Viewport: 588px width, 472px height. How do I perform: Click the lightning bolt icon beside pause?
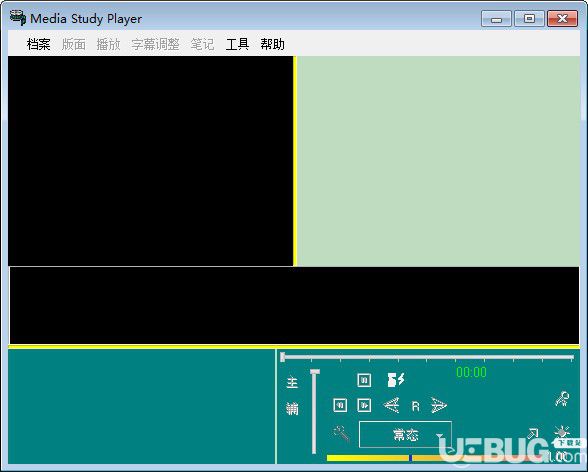point(396,380)
